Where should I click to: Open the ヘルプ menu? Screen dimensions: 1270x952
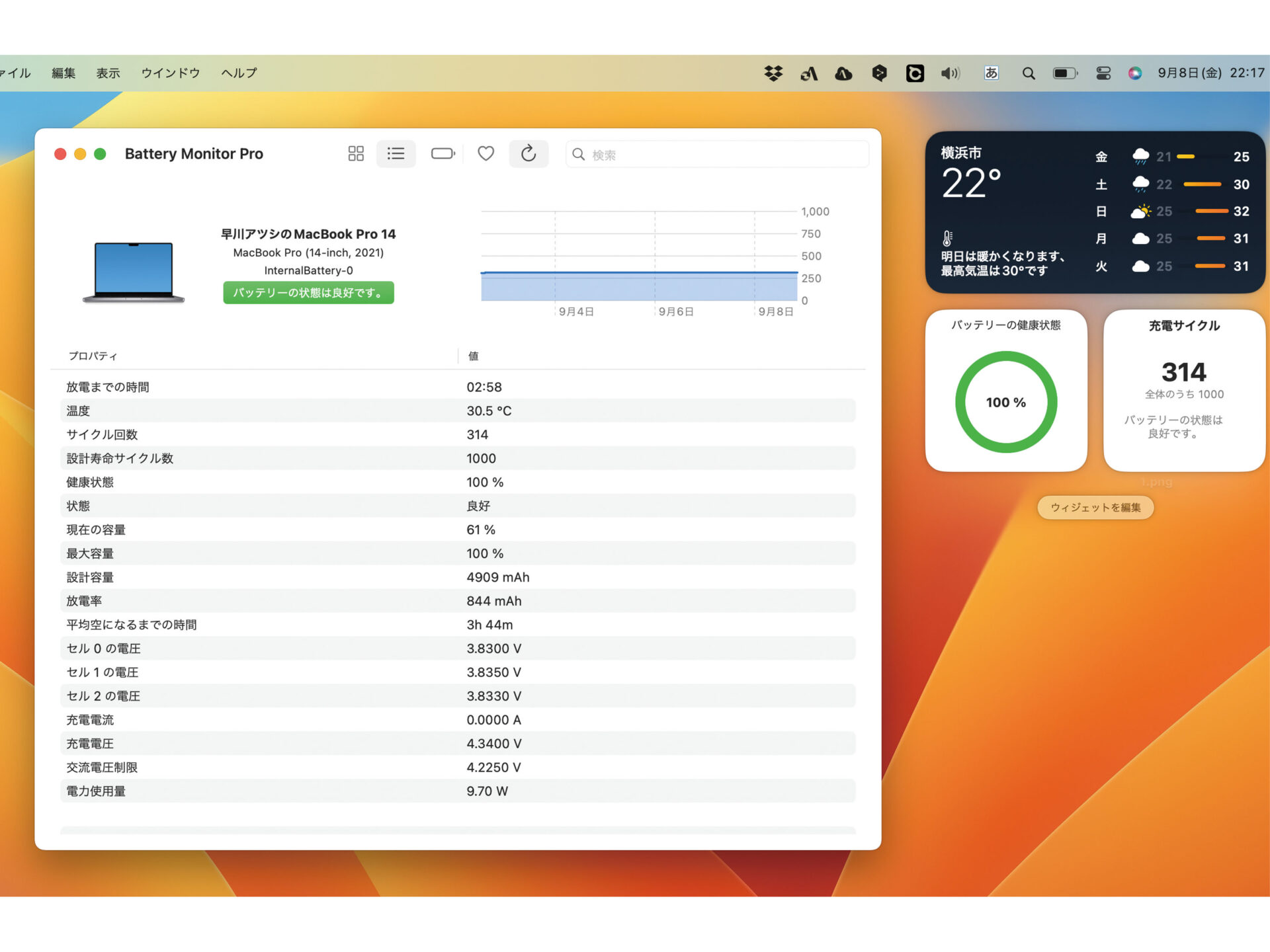(239, 73)
